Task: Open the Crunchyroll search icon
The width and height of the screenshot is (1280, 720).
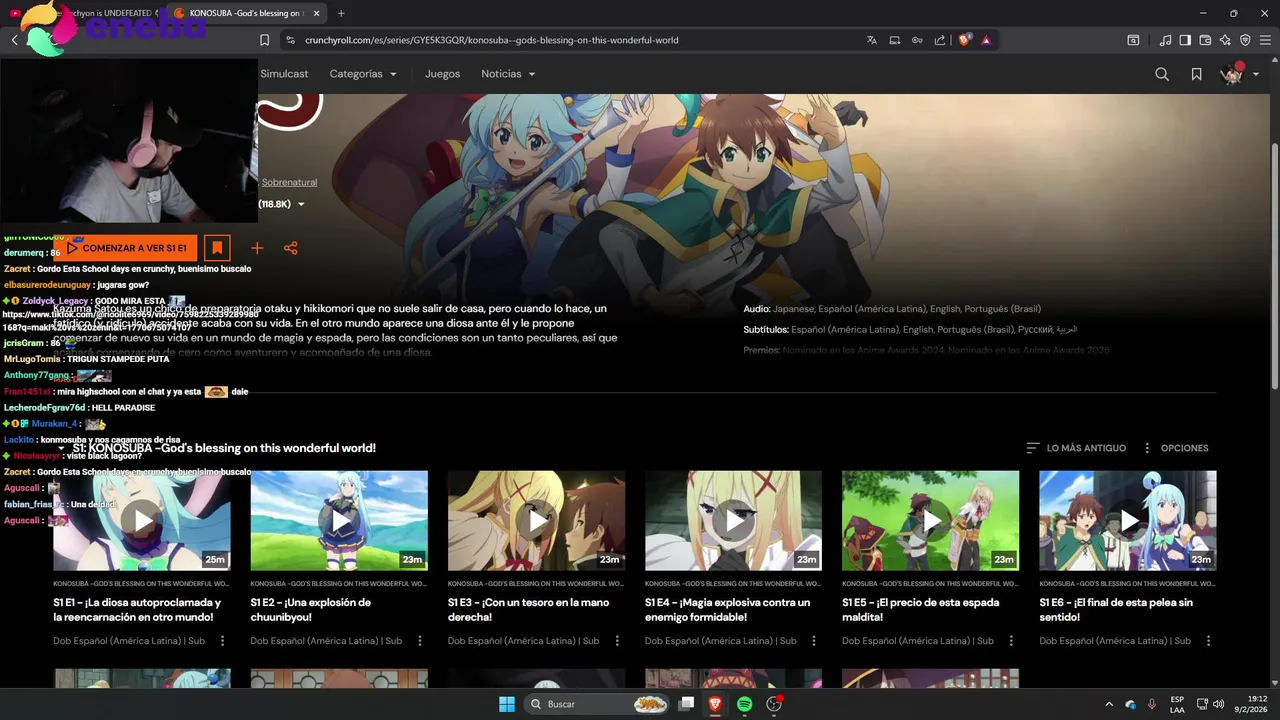Action: tap(1162, 74)
